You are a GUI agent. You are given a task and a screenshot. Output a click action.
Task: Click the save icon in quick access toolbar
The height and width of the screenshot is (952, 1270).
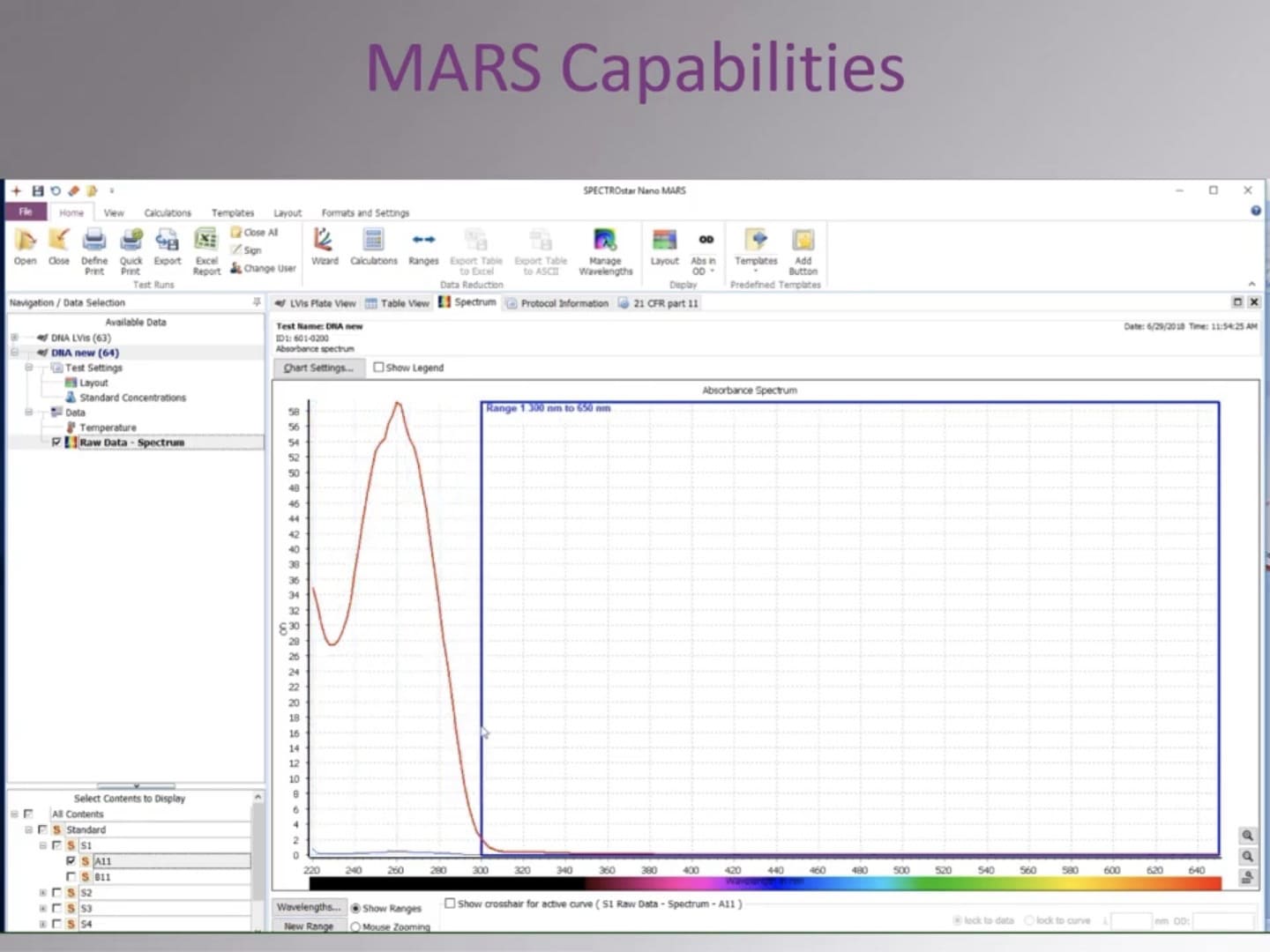point(37,190)
